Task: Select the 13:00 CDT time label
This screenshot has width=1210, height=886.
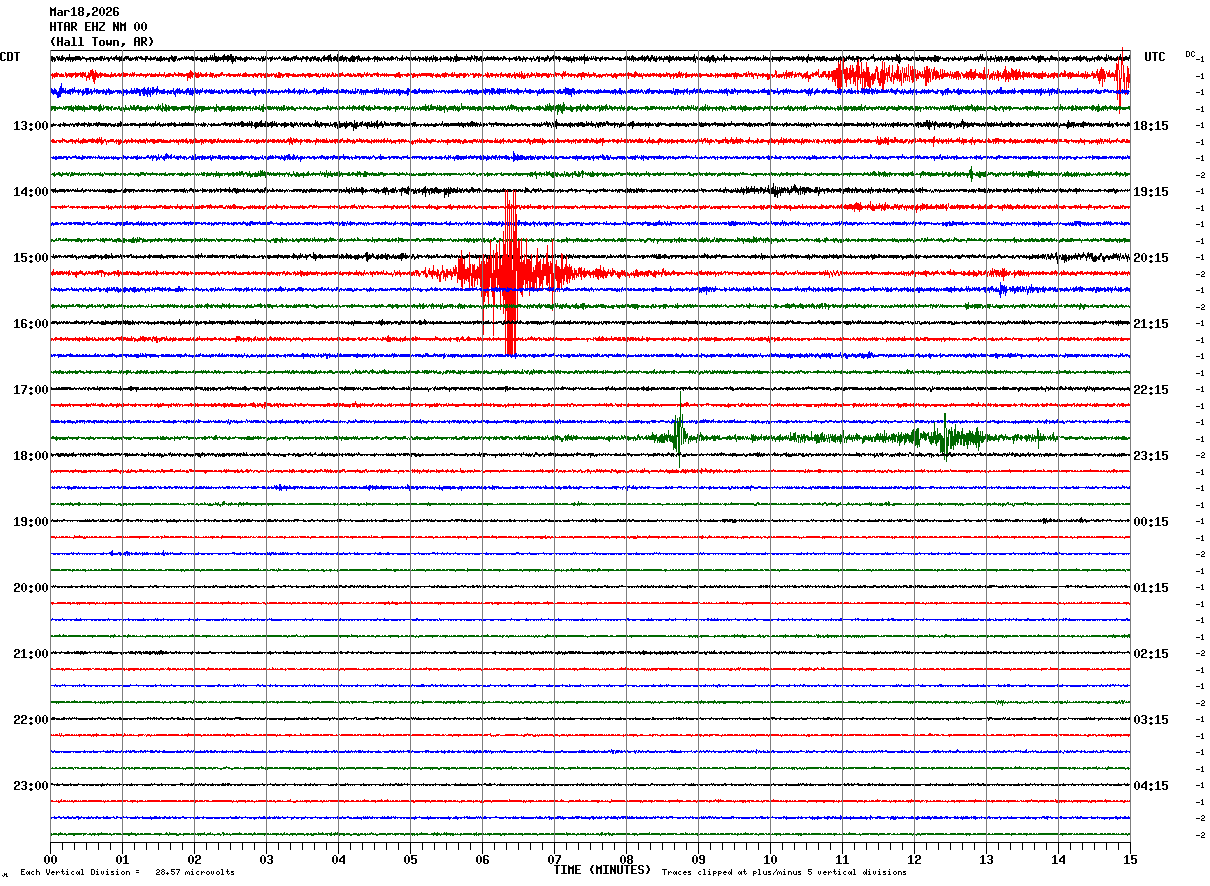Action: tap(30, 125)
